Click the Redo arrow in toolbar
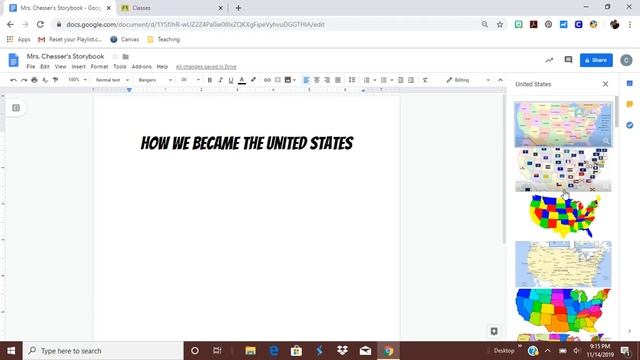 pos(24,80)
